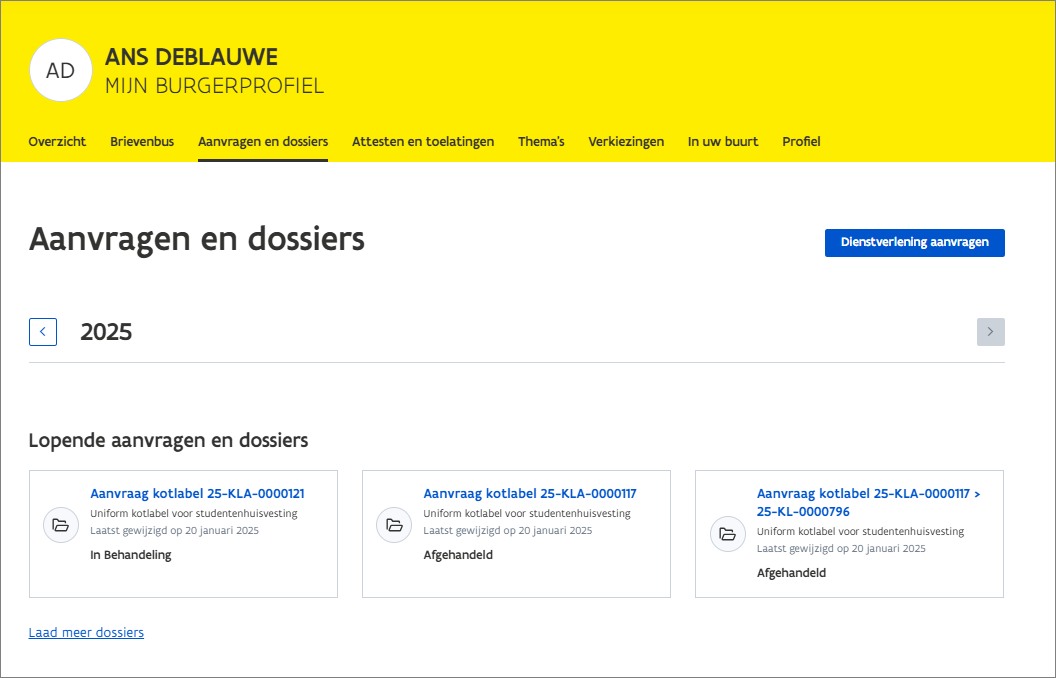This screenshot has width=1056, height=678.
Task: Switch to In uw buurt tab
Action: coord(723,142)
